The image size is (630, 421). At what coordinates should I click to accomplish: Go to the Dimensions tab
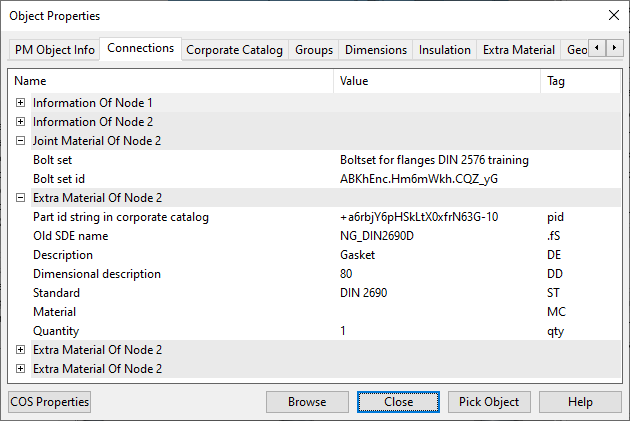[x=376, y=50]
